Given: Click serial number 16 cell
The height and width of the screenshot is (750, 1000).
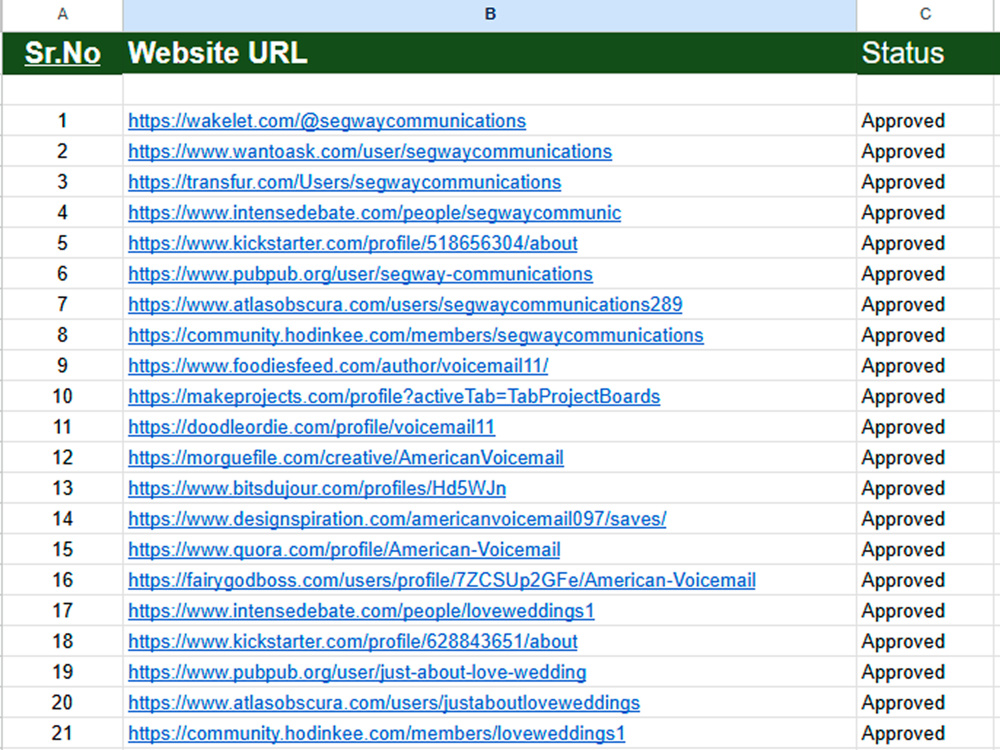Looking at the screenshot, I should click(62, 580).
